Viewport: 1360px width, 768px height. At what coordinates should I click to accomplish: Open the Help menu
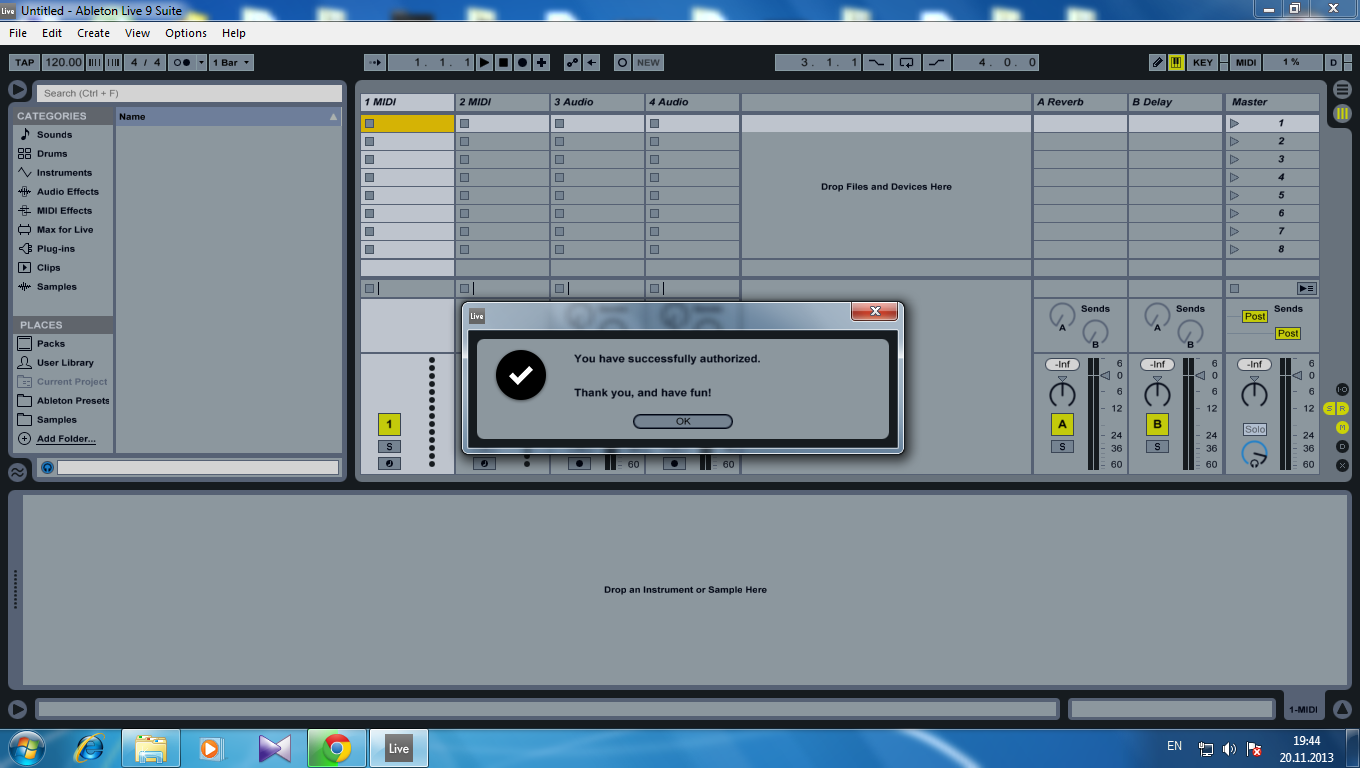tap(234, 33)
